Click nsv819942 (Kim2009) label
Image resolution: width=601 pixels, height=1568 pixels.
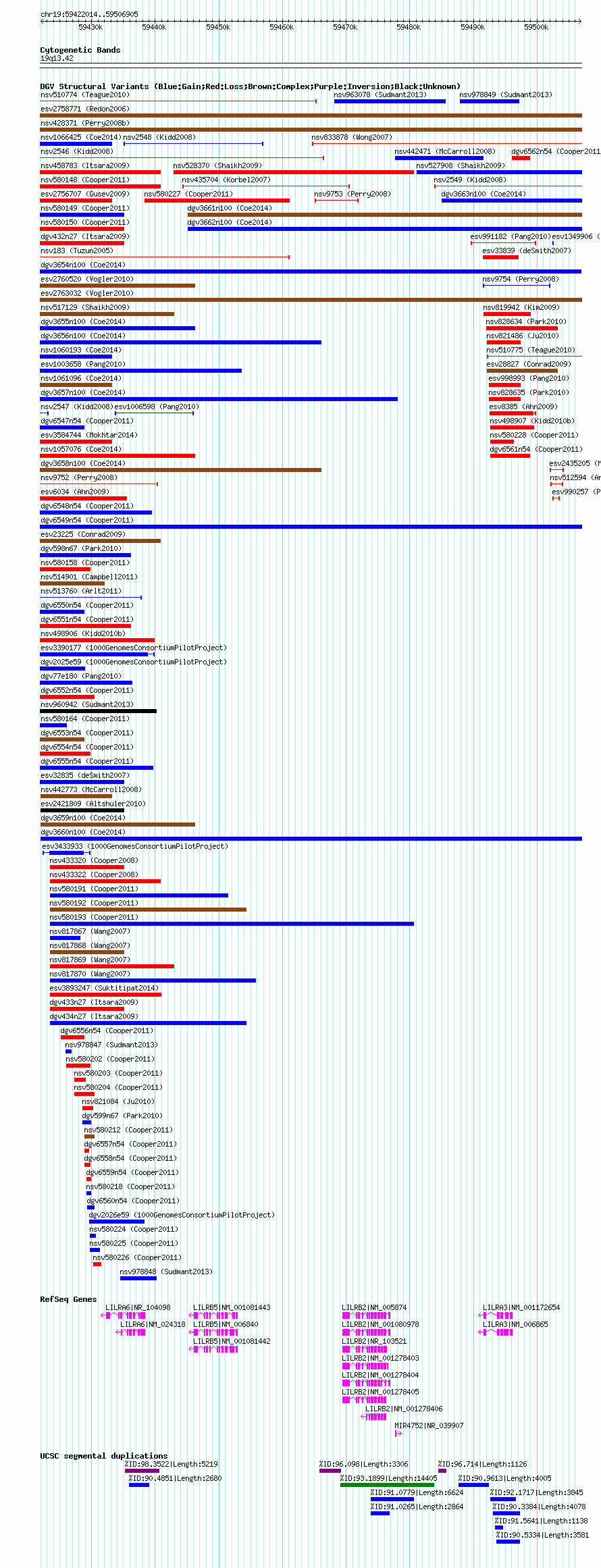(x=521, y=307)
